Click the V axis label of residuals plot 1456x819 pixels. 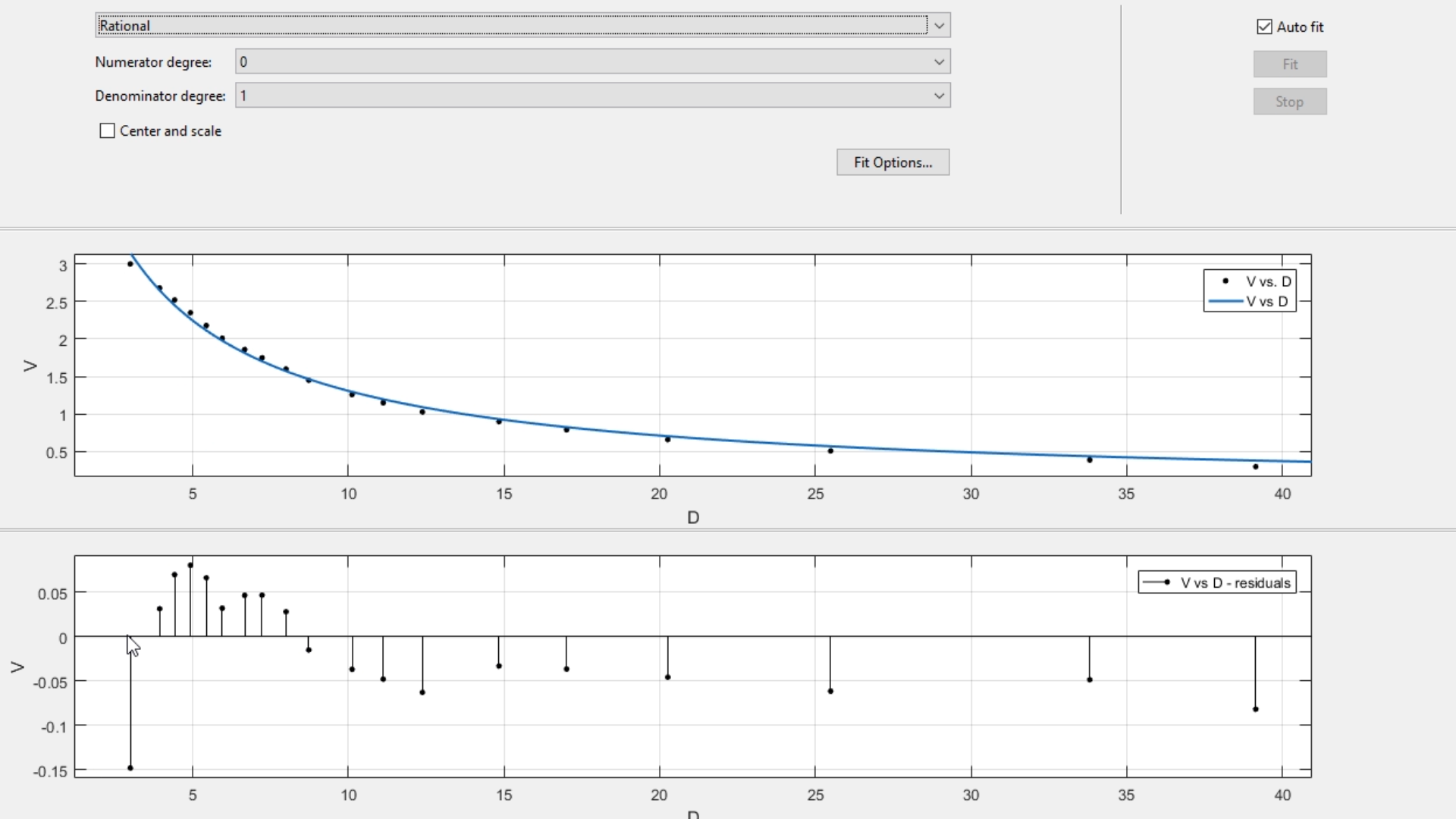coord(17,667)
